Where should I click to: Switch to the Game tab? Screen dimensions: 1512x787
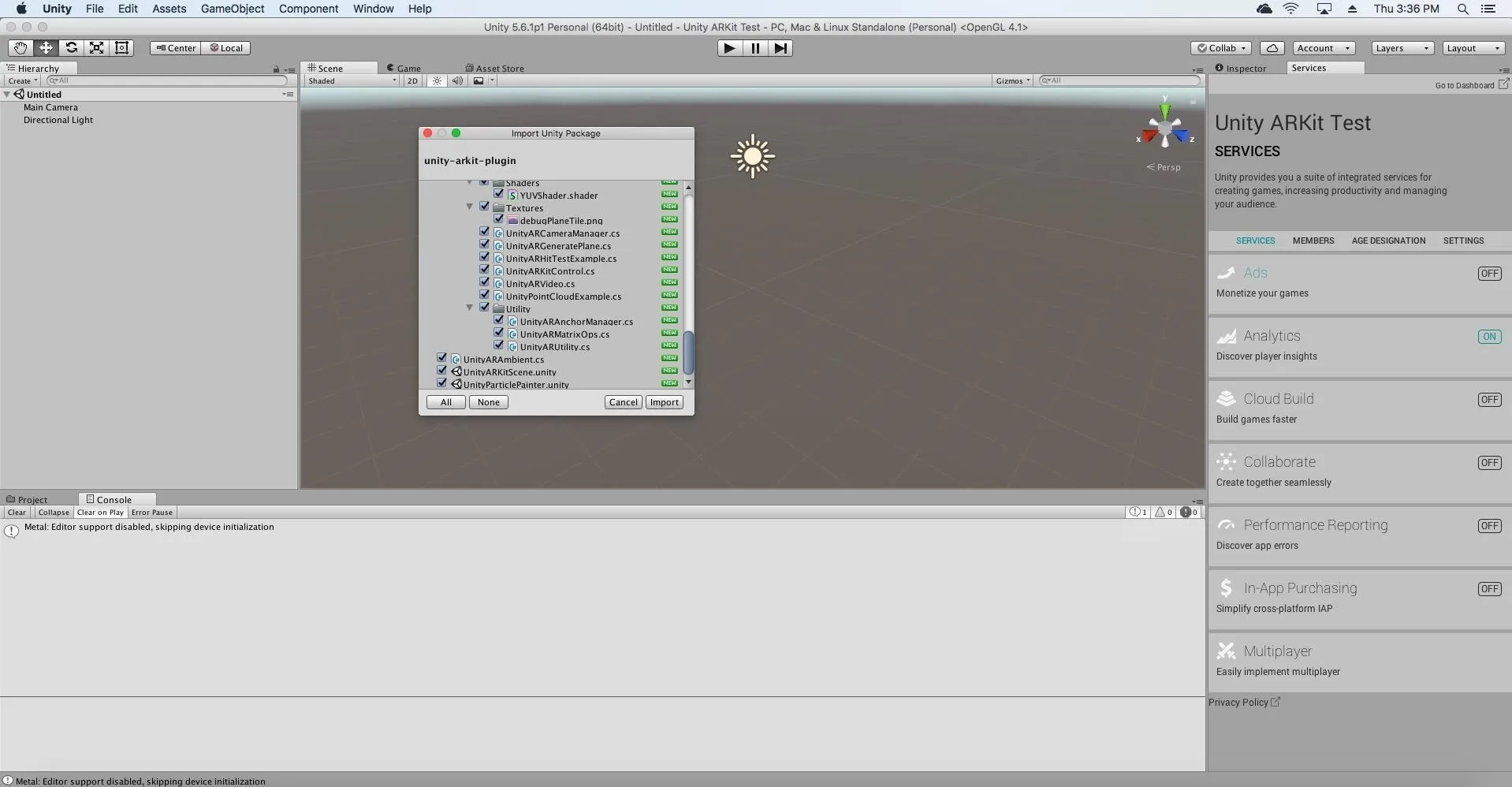404,69
